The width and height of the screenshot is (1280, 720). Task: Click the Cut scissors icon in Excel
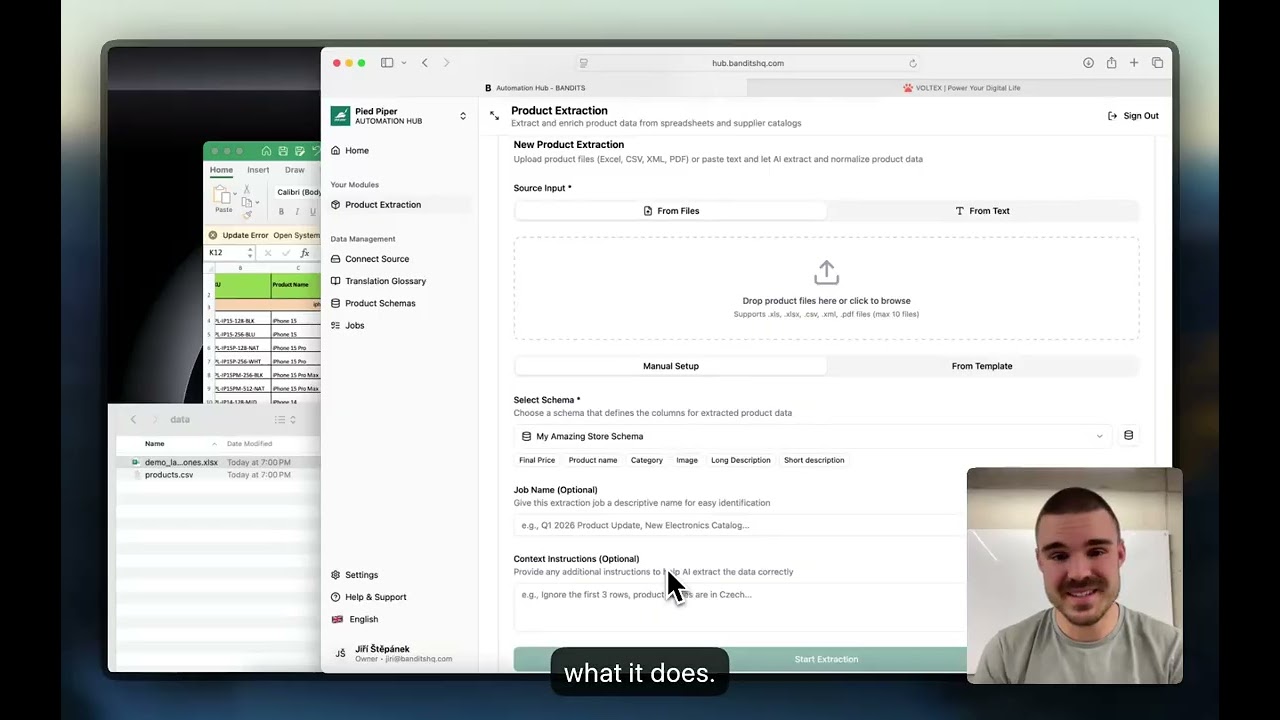[247, 189]
